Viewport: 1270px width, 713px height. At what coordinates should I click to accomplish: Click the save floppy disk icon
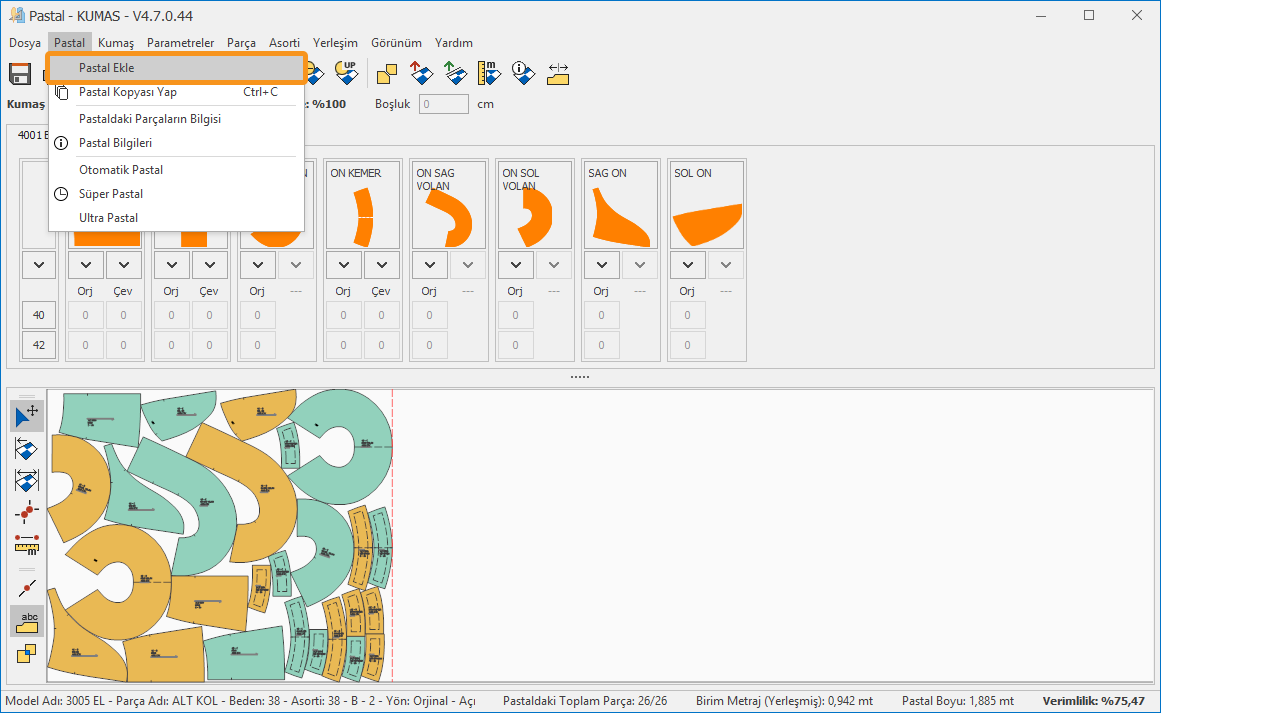coord(20,73)
